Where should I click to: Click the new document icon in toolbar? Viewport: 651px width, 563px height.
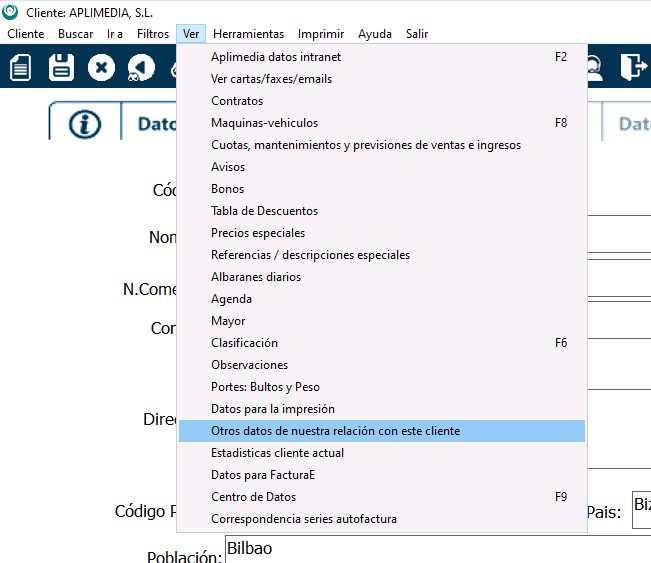[21, 67]
